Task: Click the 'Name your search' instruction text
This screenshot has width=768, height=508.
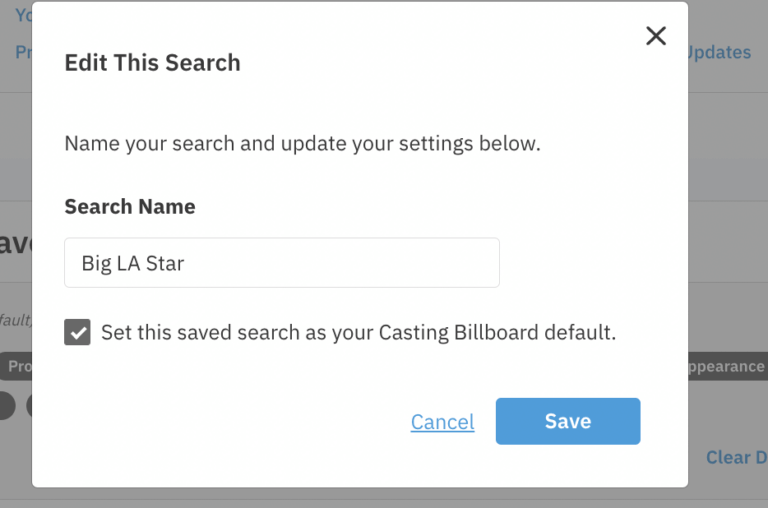Action: click(x=302, y=144)
